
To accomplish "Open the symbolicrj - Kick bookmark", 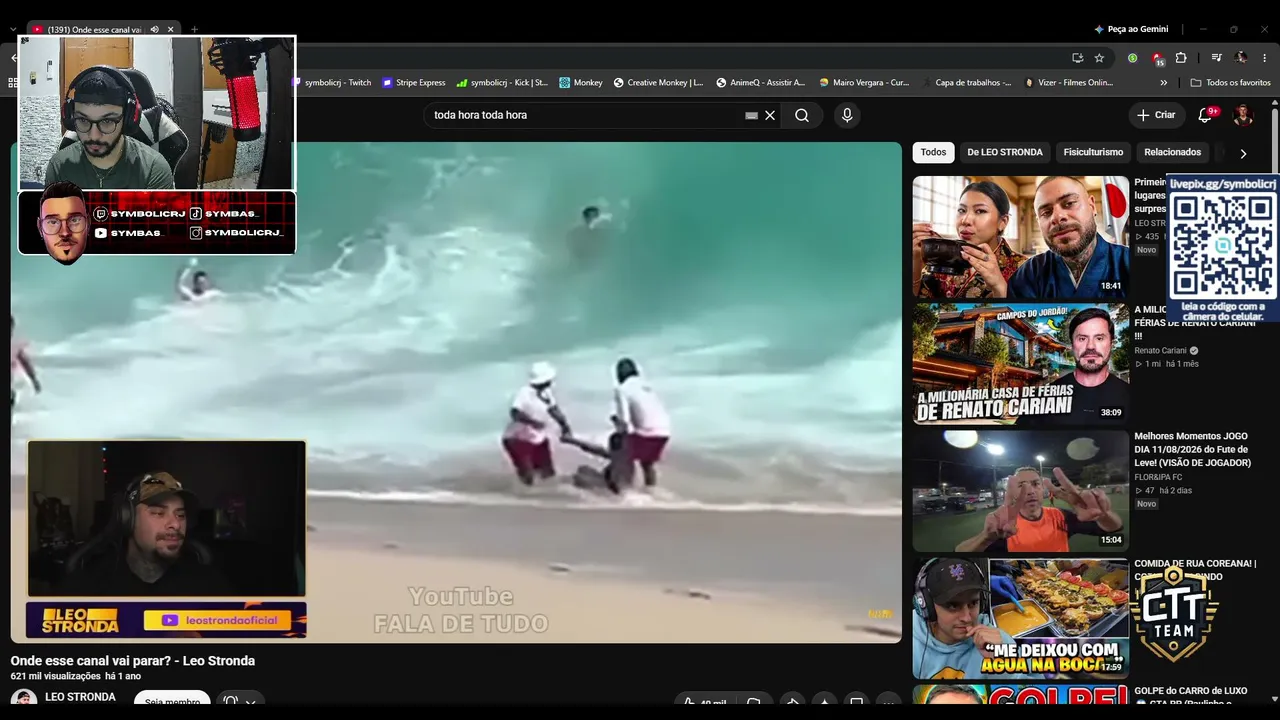I will coord(502,83).
